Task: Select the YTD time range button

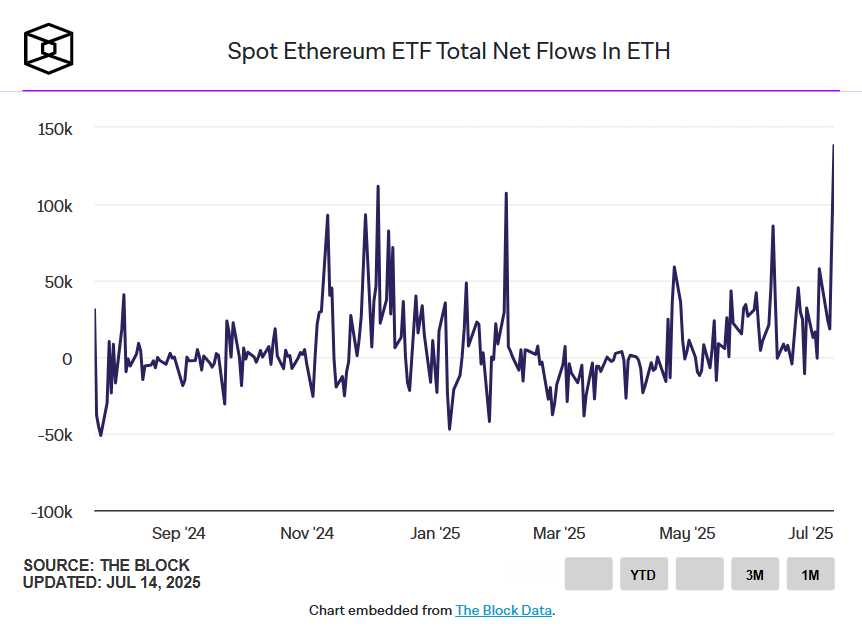Action: point(643,574)
